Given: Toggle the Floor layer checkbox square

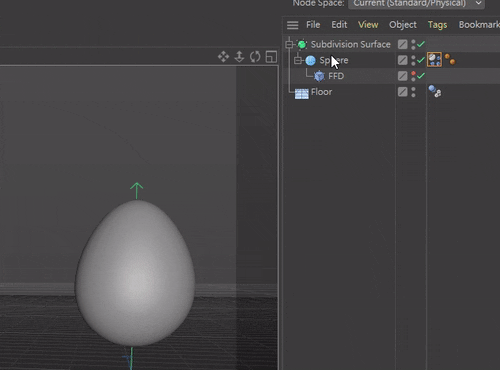Looking at the screenshot, I should pyautogui.click(x=403, y=92).
